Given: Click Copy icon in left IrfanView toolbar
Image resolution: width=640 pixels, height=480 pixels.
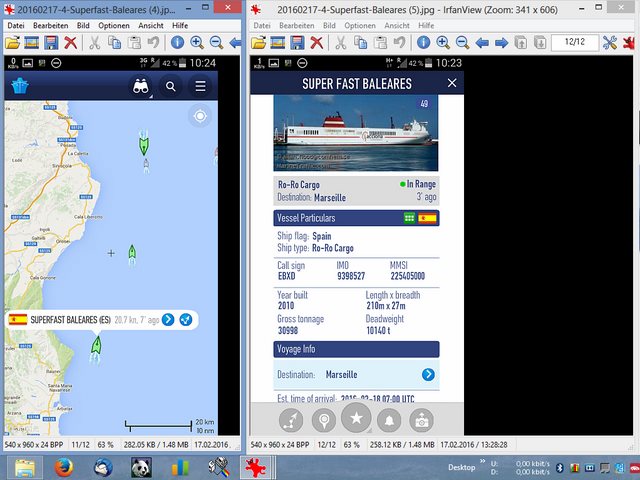Looking at the screenshot, I should (115, 42).
